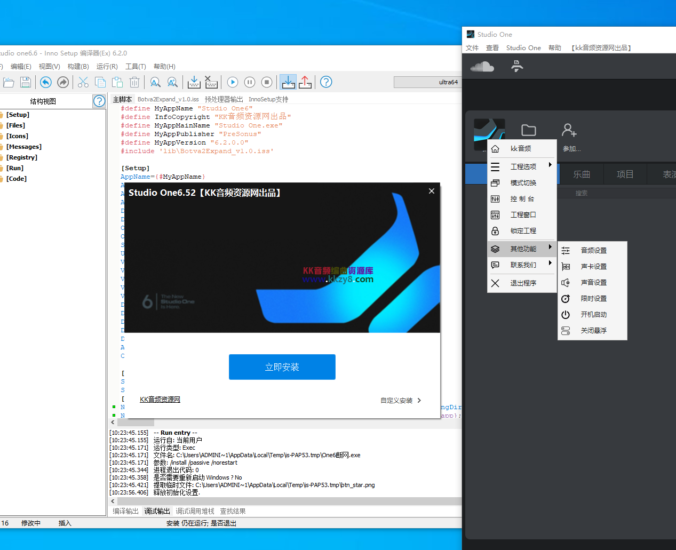Open the 帮助(H) menu in Inno Setup
Viewport: 676px width, 550px height.
(x=164, y=66)
